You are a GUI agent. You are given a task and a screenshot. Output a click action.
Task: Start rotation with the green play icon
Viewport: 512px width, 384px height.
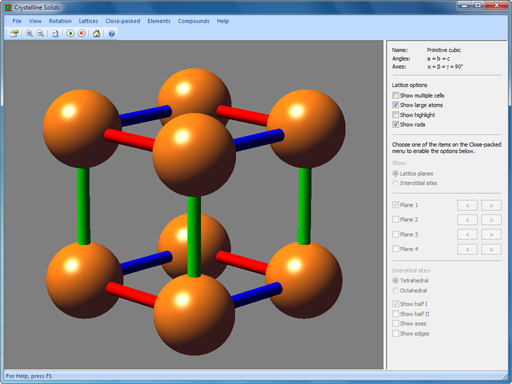pos(70,33)
